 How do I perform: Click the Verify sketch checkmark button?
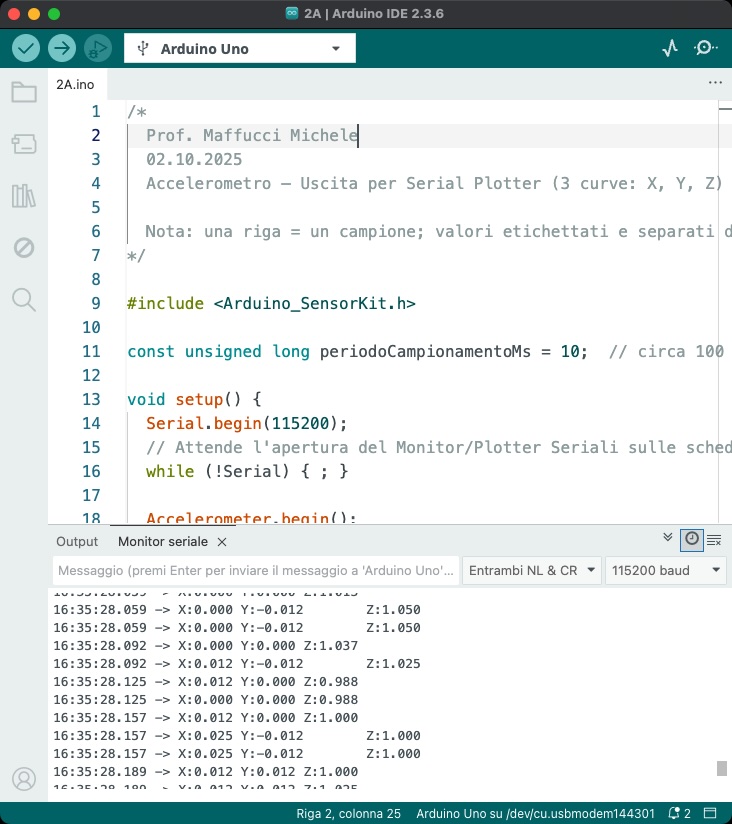pos(26,48)
